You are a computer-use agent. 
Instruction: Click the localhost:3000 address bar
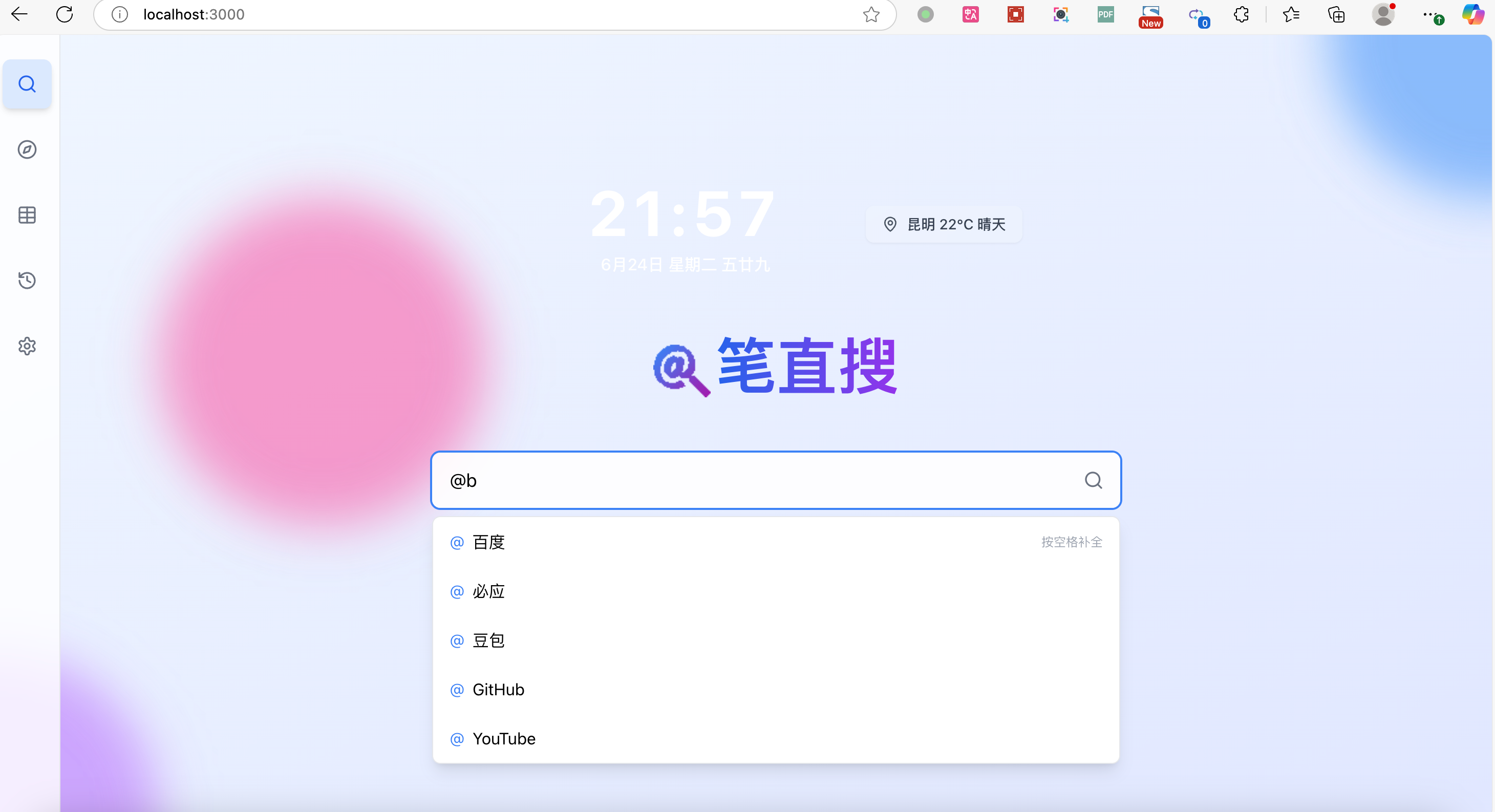pos(495,14)
